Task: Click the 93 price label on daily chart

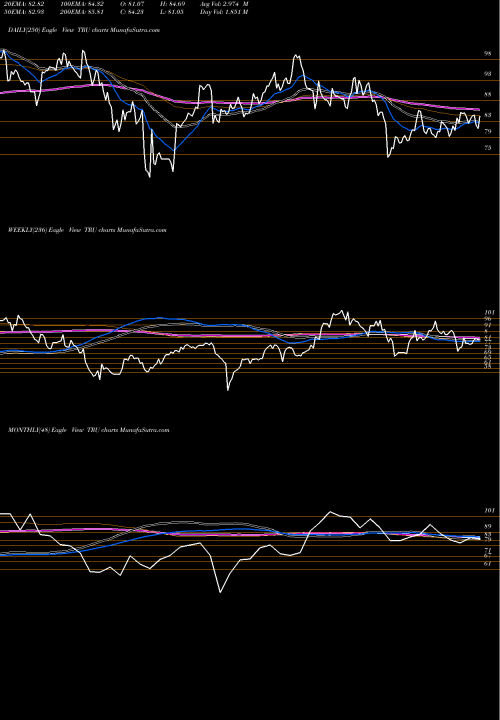Action: tap(488, 73)
